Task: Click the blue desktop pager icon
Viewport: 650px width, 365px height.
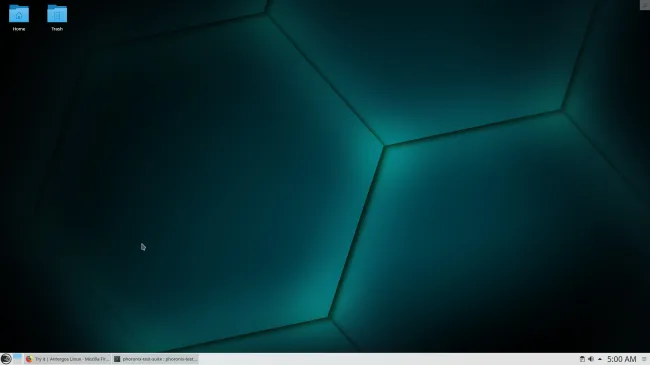Action: tap(17, 359)
